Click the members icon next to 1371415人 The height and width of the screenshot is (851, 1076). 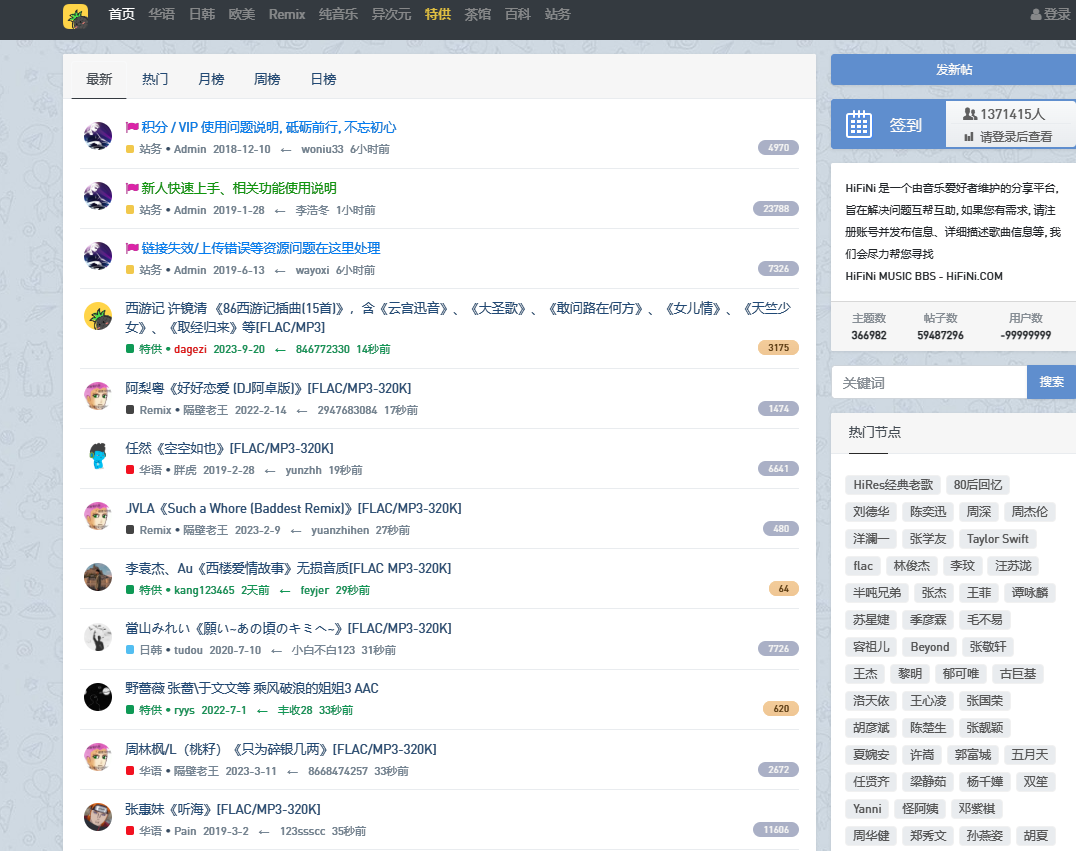coord(969,114)
